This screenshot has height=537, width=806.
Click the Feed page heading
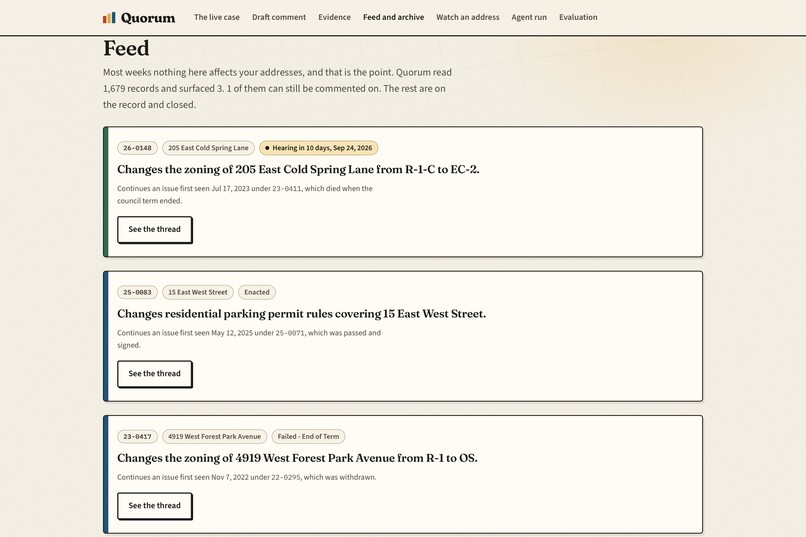click(126, 49)
